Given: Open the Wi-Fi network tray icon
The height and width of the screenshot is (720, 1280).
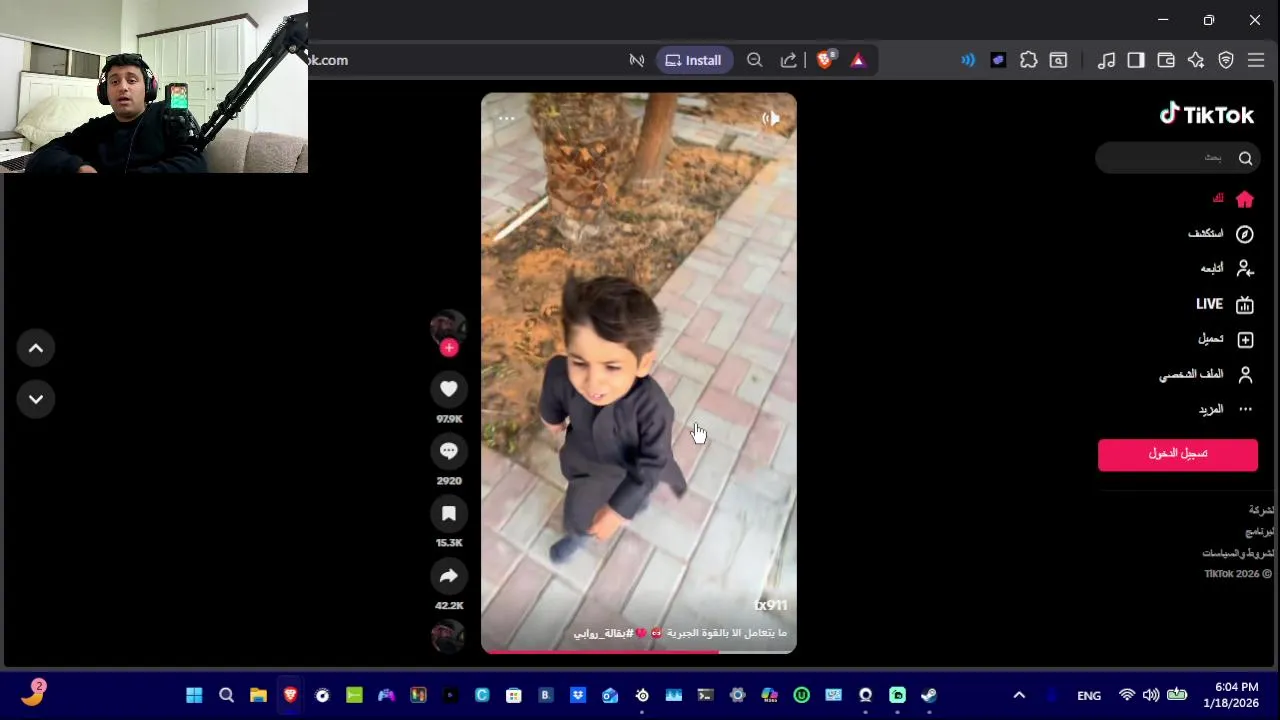Looking at the screenshot, I should click(x=1127, y=695).
